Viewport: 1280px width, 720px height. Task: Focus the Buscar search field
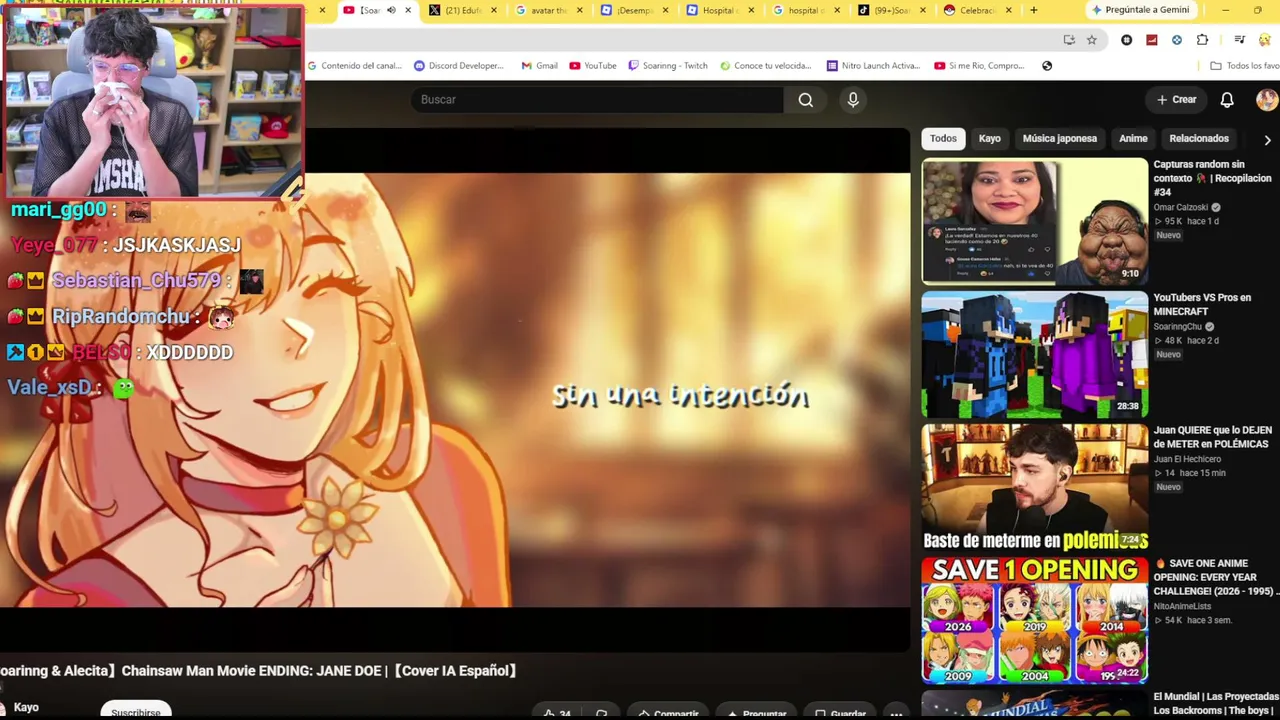click(x=597, y=99)
